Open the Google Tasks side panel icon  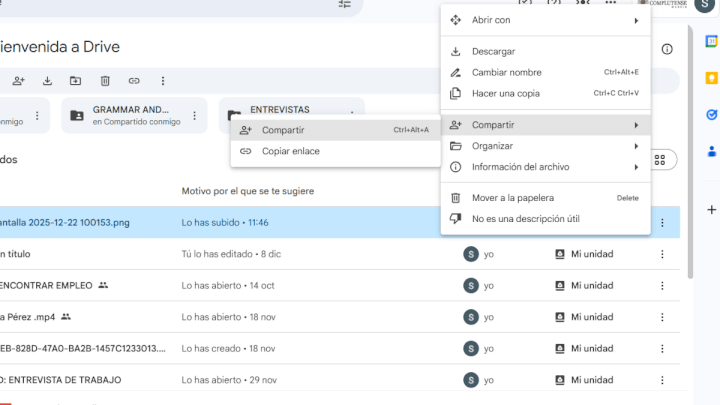[x=711, y=115]
